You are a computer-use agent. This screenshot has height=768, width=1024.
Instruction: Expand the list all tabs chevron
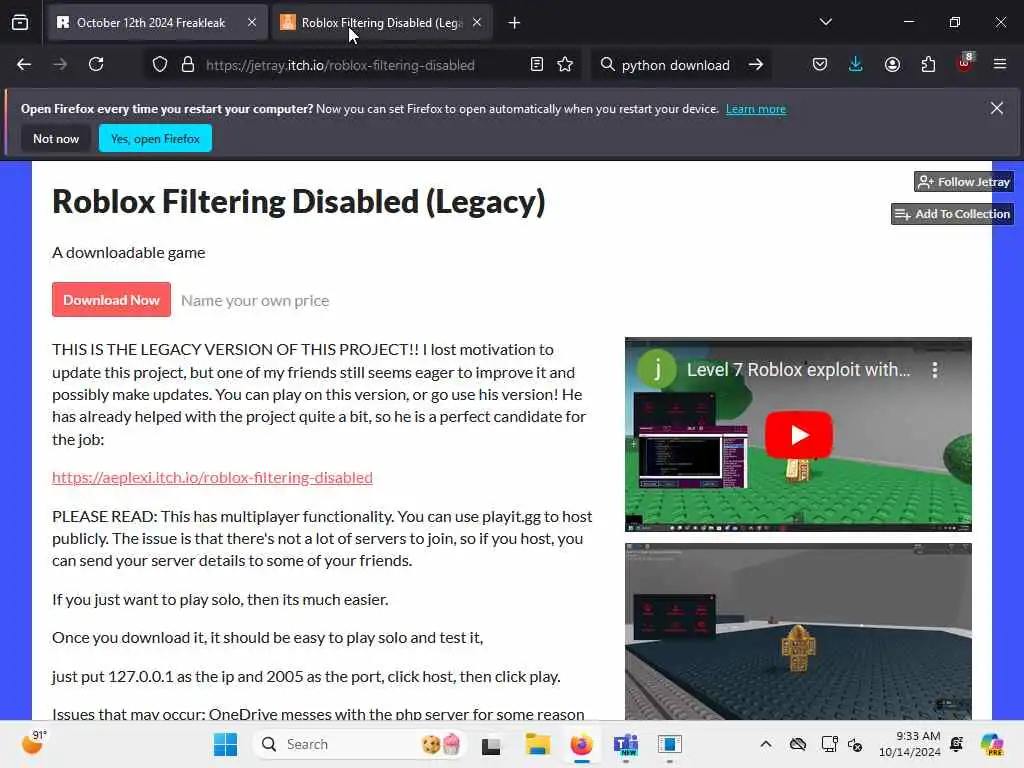pyautogui.click(x=825, y=22)
